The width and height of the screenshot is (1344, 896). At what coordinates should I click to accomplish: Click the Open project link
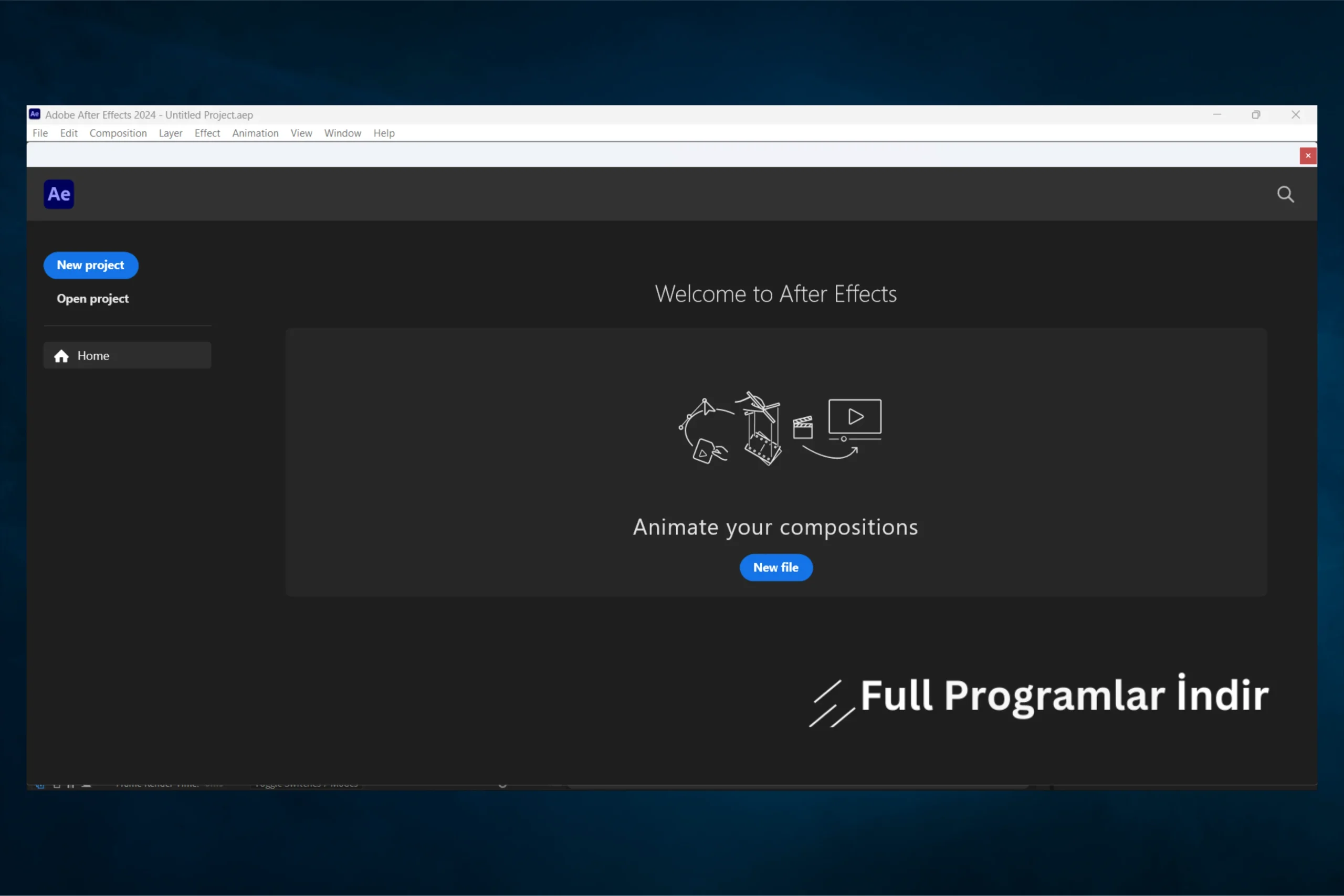pyautogui.click(x=92, y=299)
